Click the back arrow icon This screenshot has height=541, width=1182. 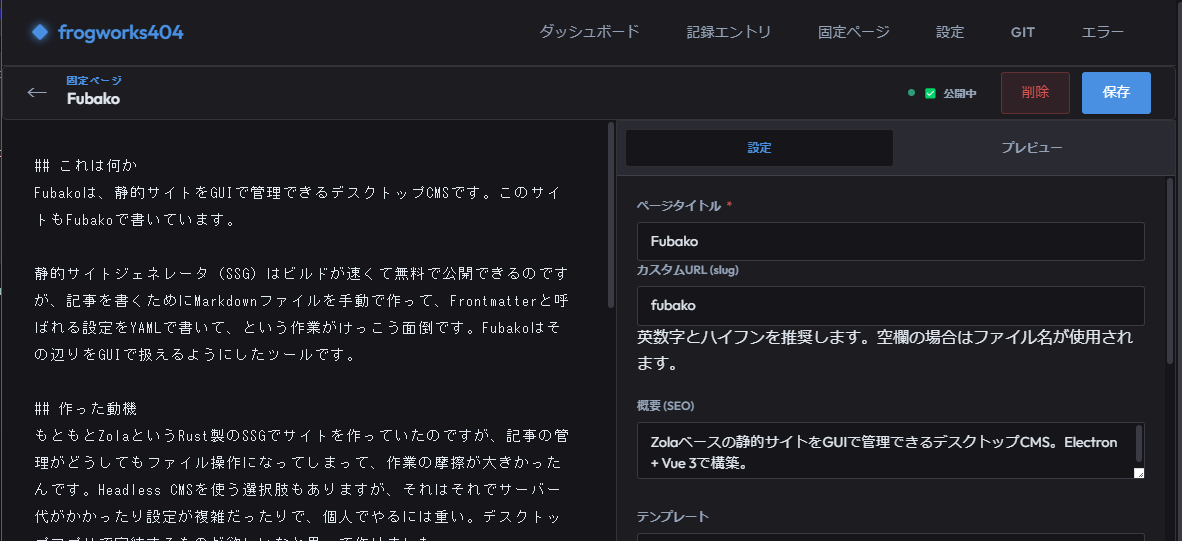point(37,92)
